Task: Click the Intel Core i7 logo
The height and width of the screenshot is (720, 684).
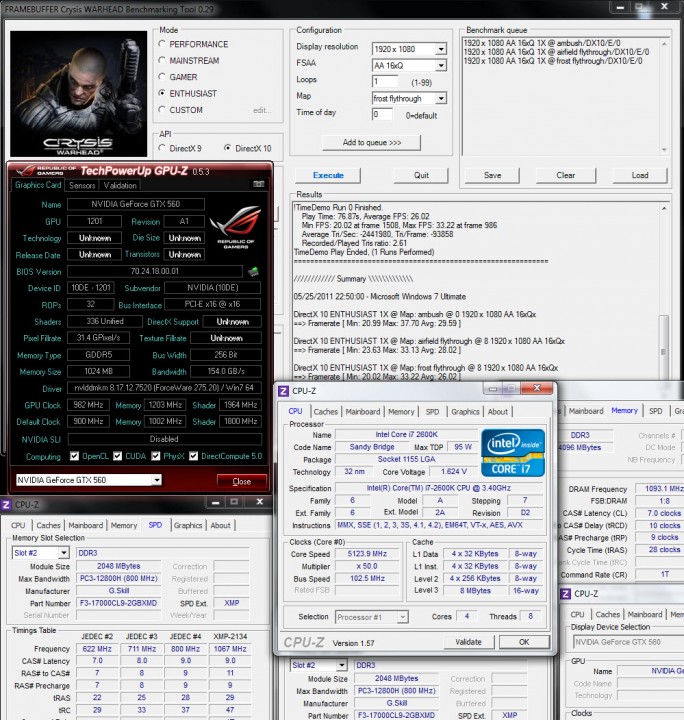Action: pyautogui.click(x=513, y=453)
